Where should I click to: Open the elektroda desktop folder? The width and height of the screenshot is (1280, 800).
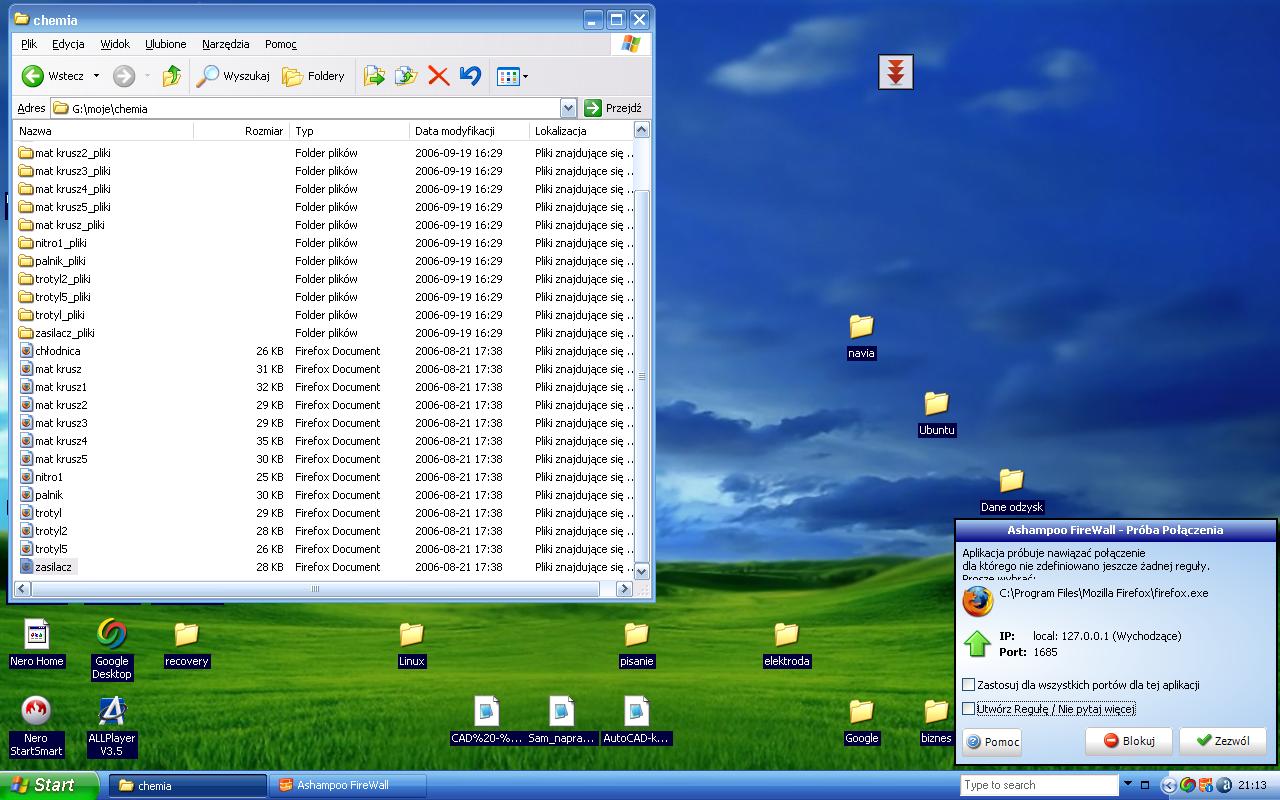(x=786, y=643)
